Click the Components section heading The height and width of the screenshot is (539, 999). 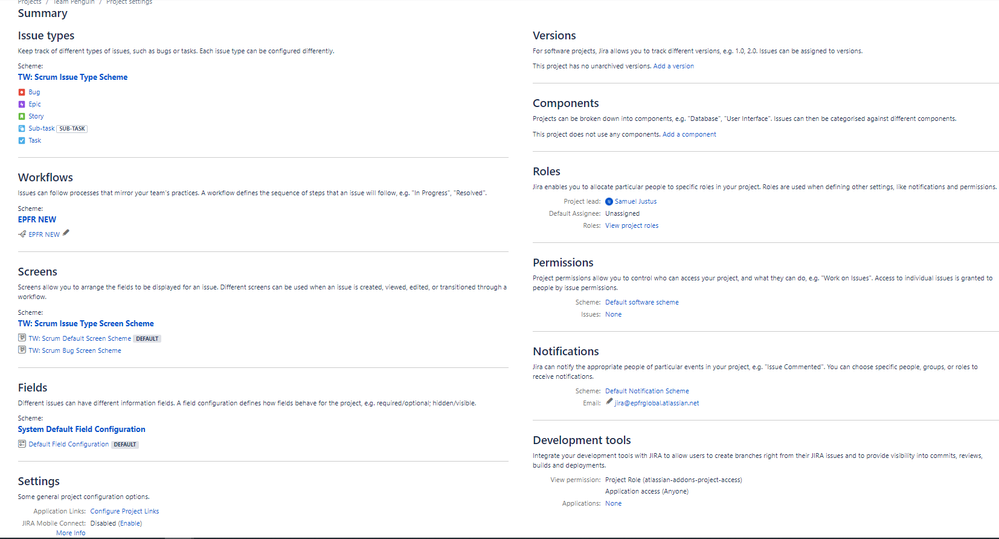(566, 103)
